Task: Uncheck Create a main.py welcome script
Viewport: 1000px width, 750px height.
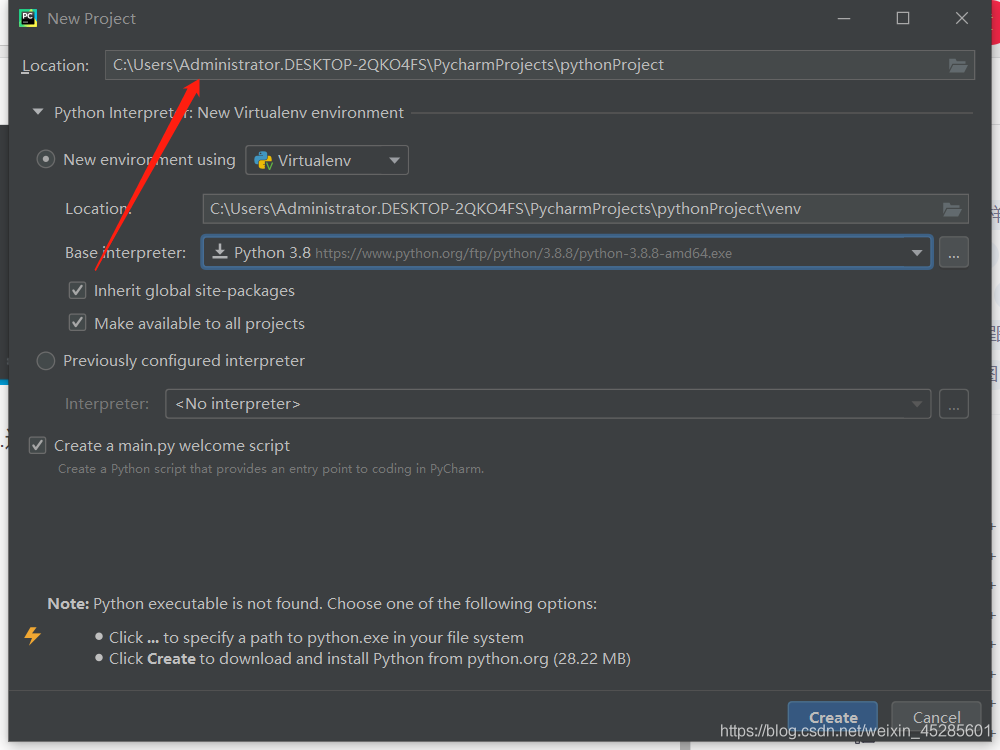Action: pos(38,445)
